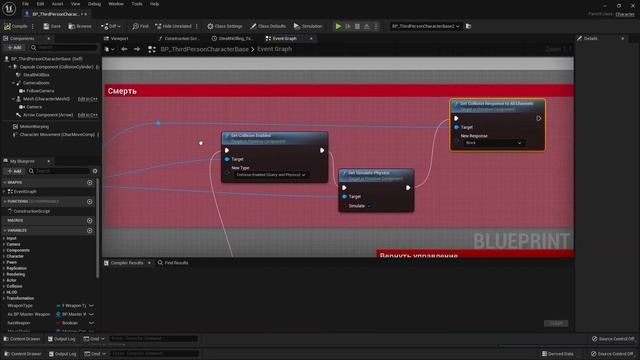Open the File menu
640x360 pixels.
pyautogui.click(x=25, y=4)
